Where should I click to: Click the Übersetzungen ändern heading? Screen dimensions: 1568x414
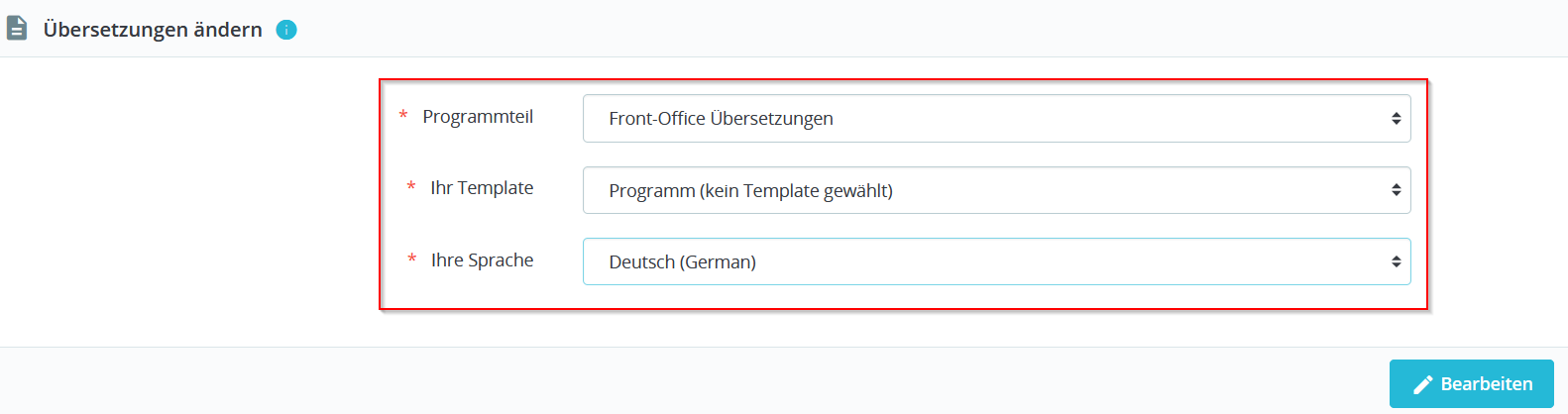coord(153,30)
